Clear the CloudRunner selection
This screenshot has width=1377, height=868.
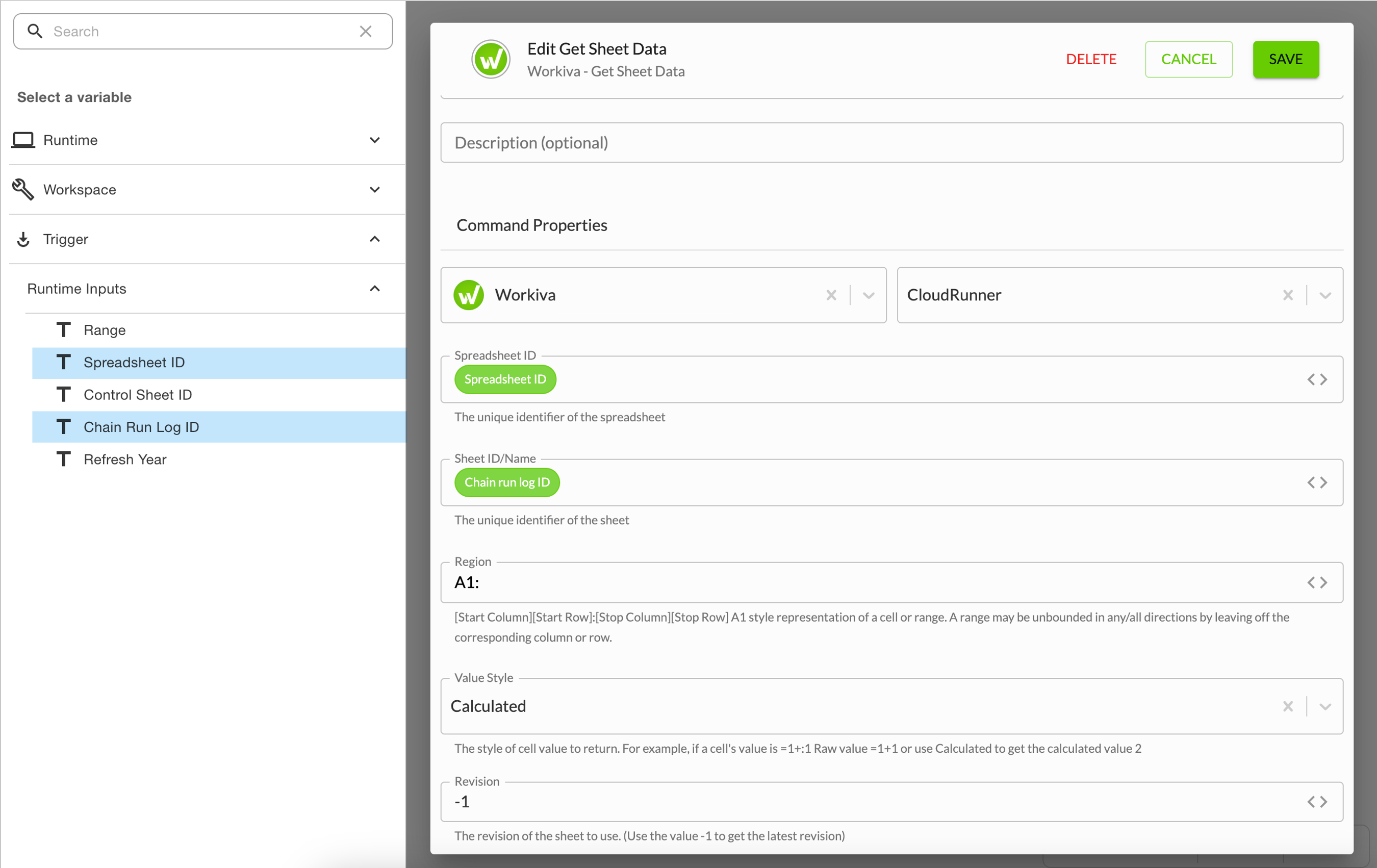pyautogui.click(x=1288, y=295)
